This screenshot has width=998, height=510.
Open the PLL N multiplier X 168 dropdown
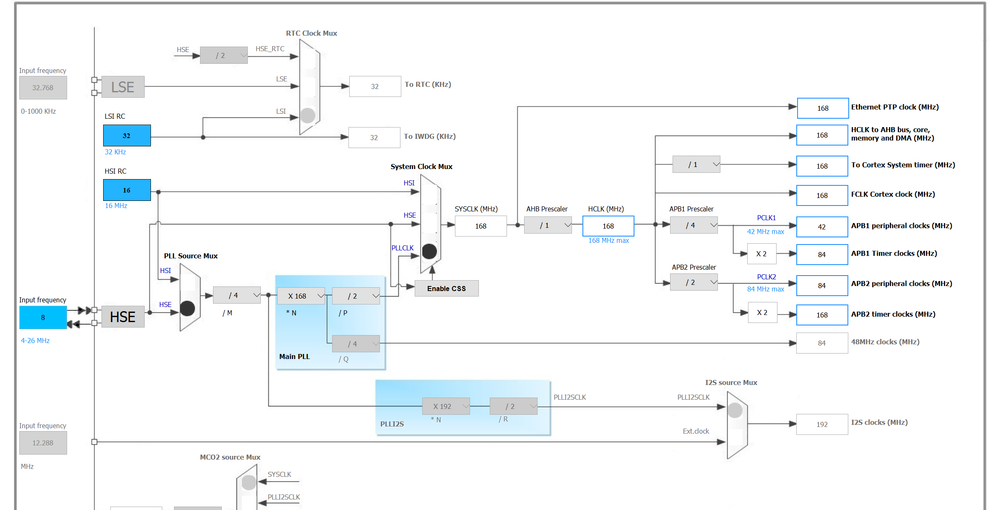[301, 296]
